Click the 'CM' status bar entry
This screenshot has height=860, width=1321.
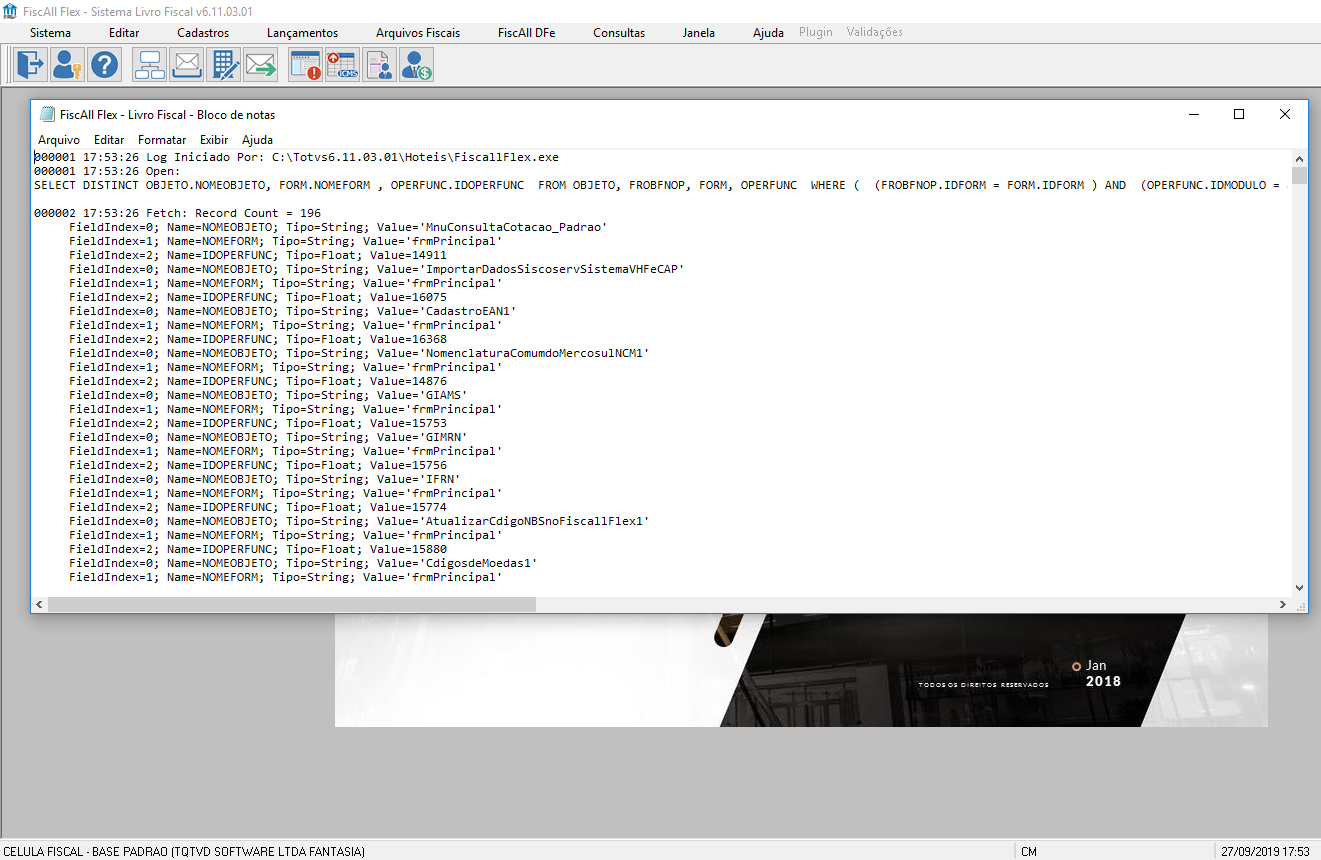(x=1029, y=851)
